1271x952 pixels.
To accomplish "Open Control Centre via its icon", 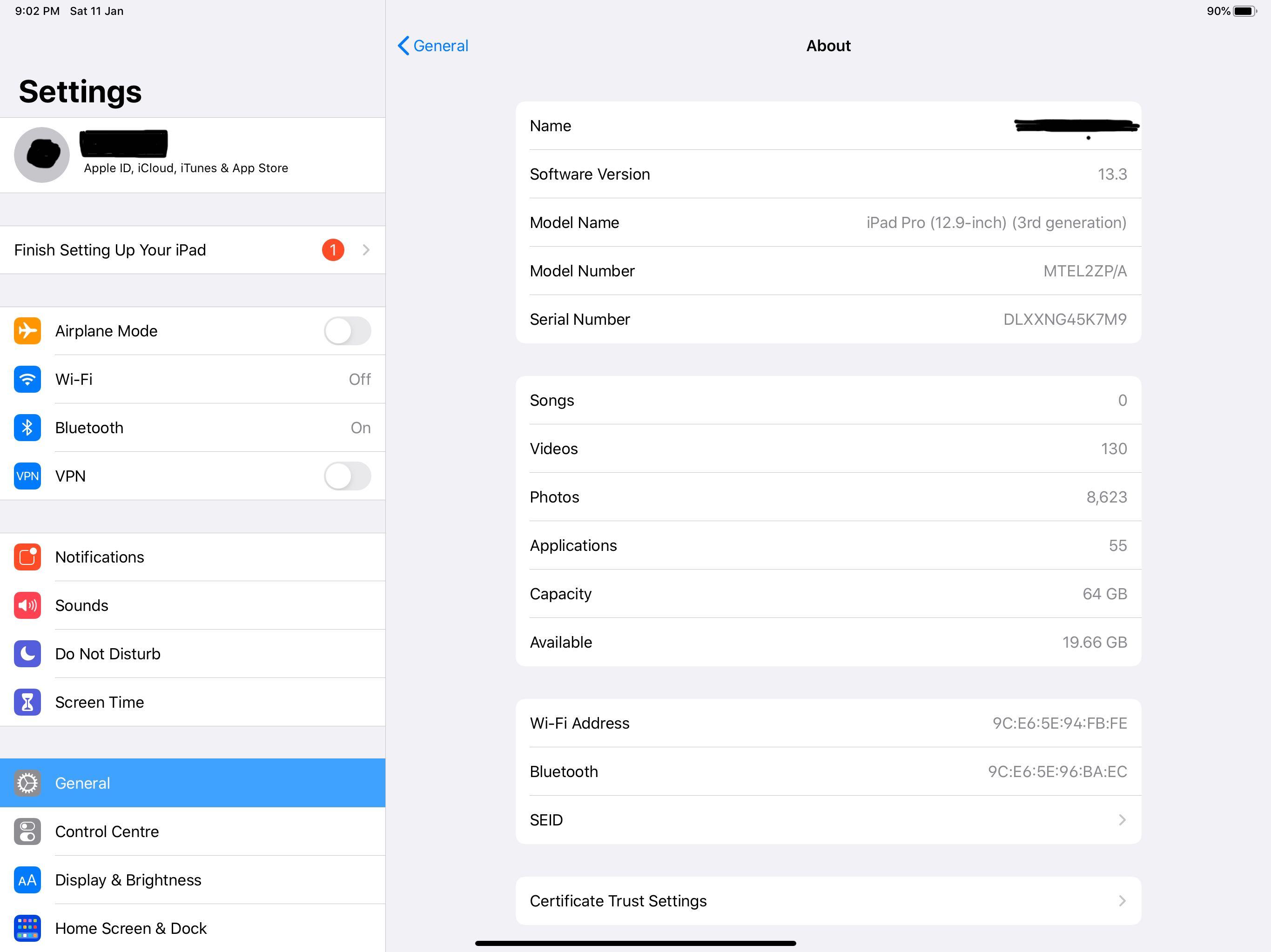I will [27, 831].
